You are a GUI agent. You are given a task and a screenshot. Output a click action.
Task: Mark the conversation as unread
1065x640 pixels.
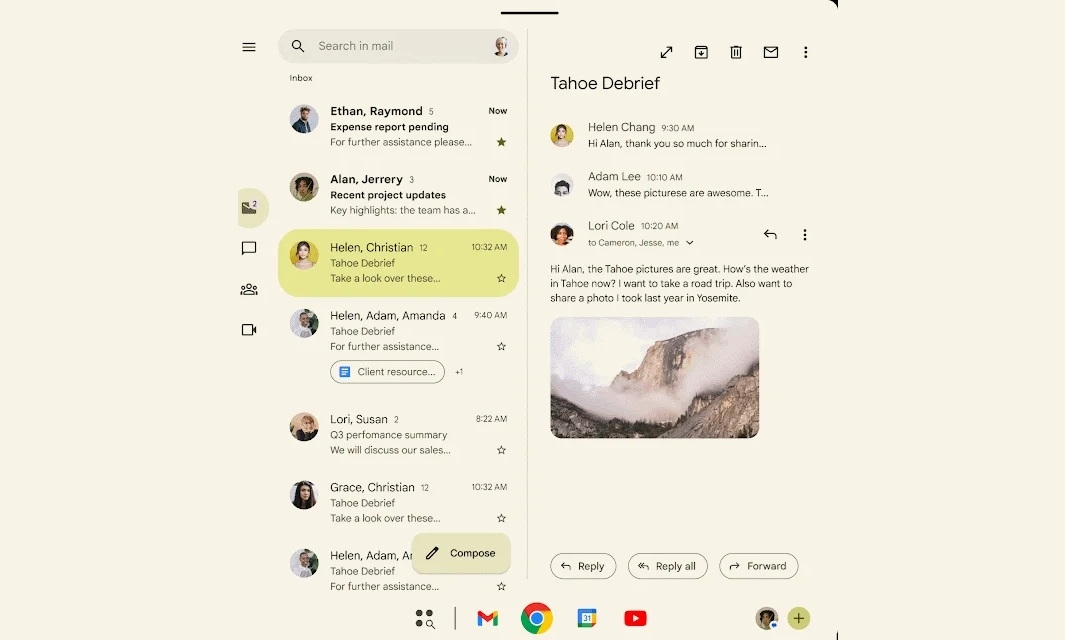click(x=771, y=52)
